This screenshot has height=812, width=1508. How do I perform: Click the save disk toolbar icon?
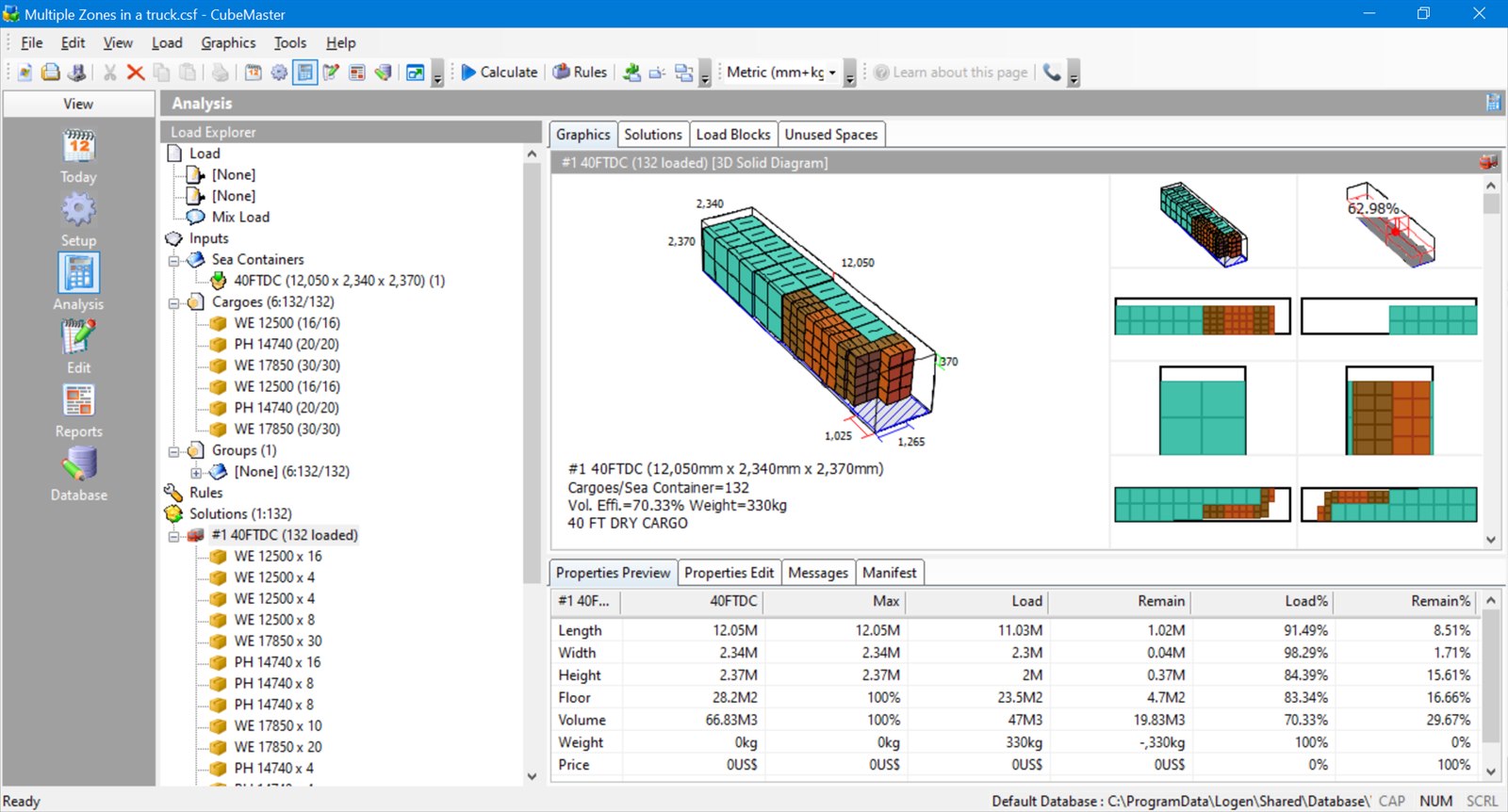[77, 73]
